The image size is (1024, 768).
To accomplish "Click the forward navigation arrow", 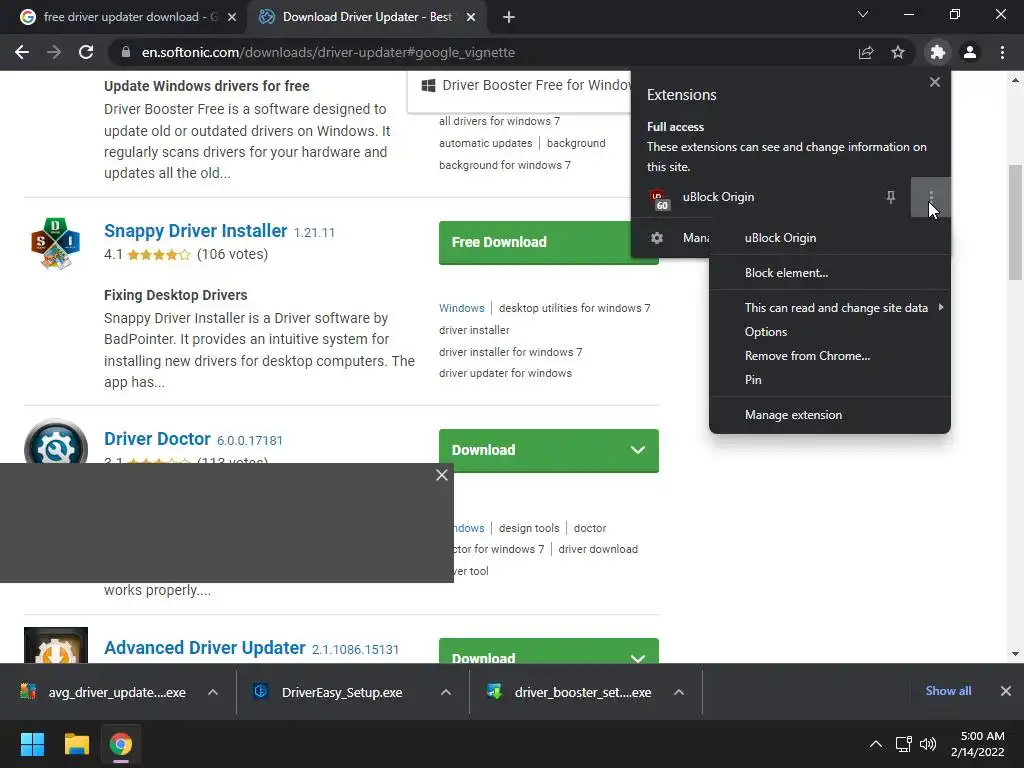I will 54,52.
